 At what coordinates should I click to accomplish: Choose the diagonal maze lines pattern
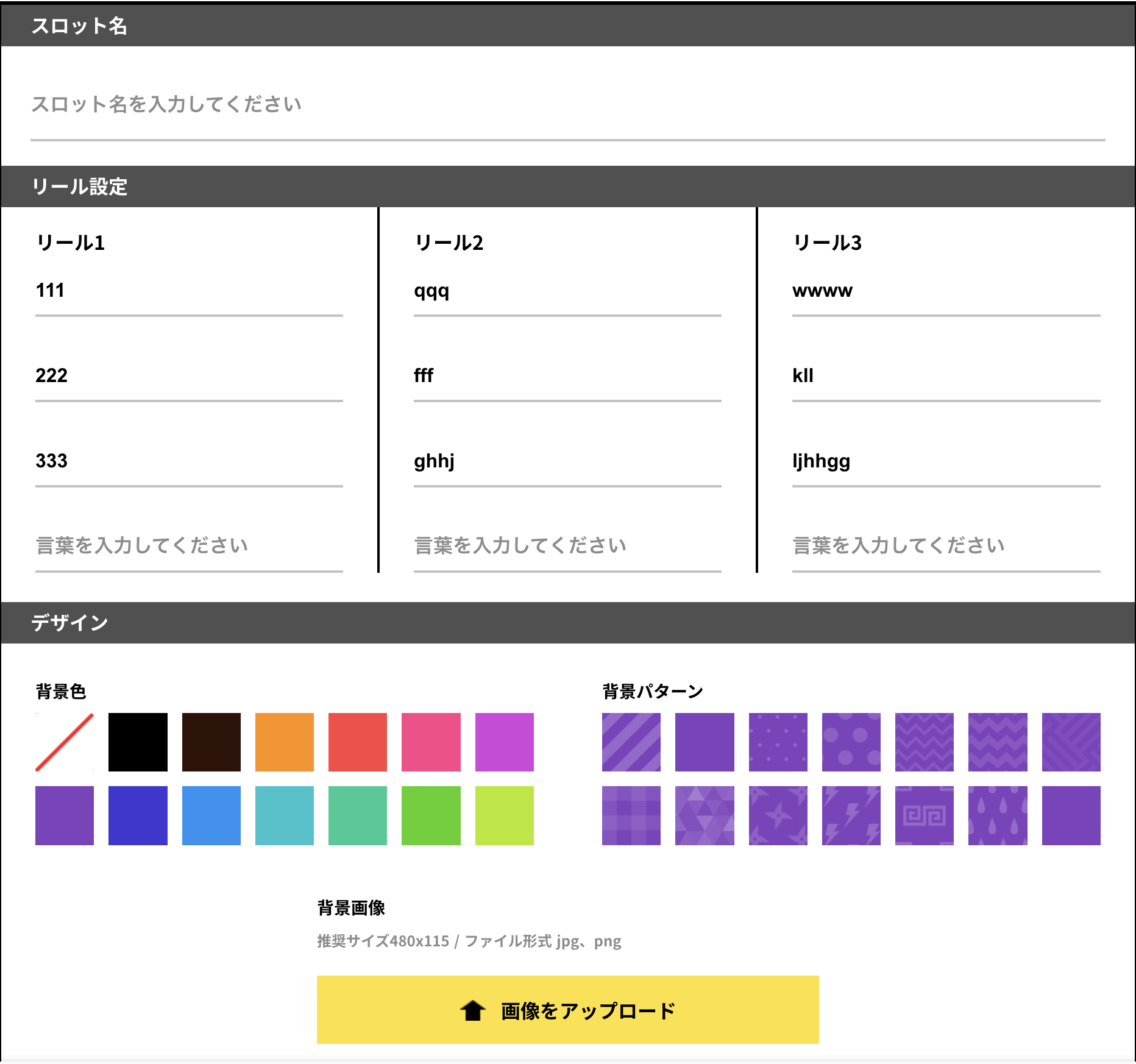[x=1071, y=742]
